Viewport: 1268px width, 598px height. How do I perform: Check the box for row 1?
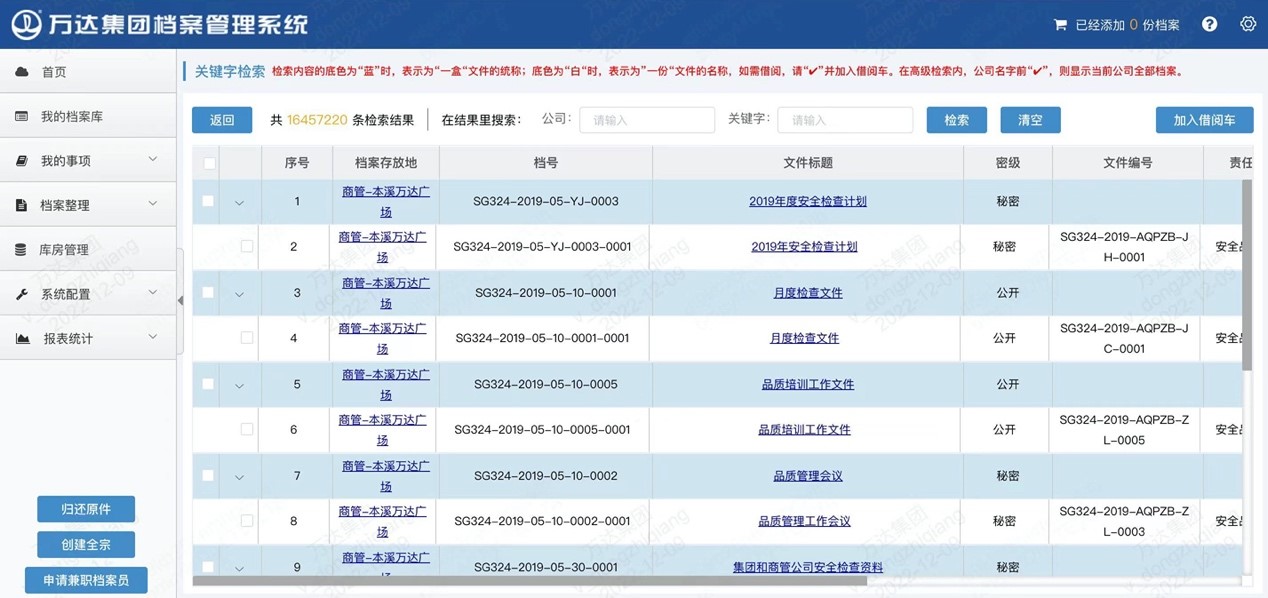[x=208, y=201]
